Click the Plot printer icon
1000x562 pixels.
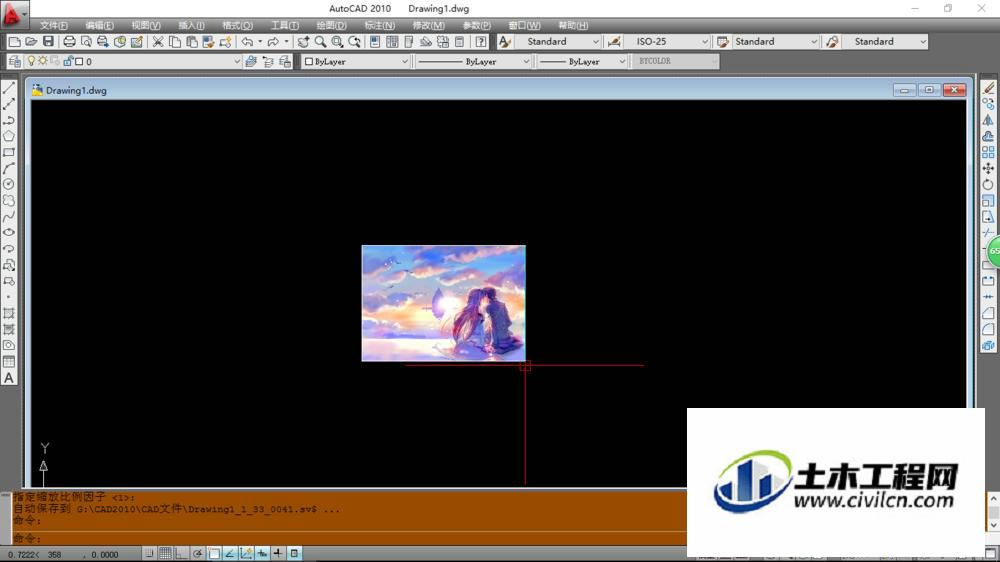point(69,41)
